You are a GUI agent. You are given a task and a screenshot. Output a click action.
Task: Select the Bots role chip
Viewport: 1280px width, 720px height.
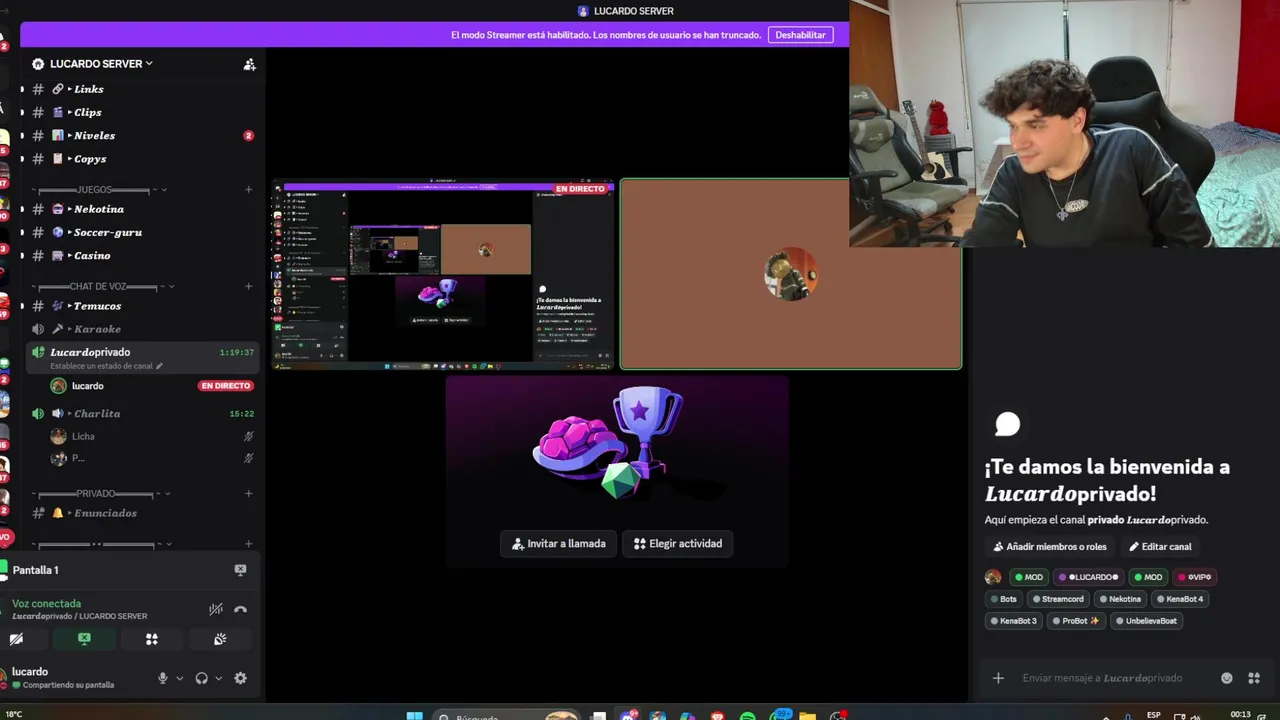click(x=1003, y=599)
